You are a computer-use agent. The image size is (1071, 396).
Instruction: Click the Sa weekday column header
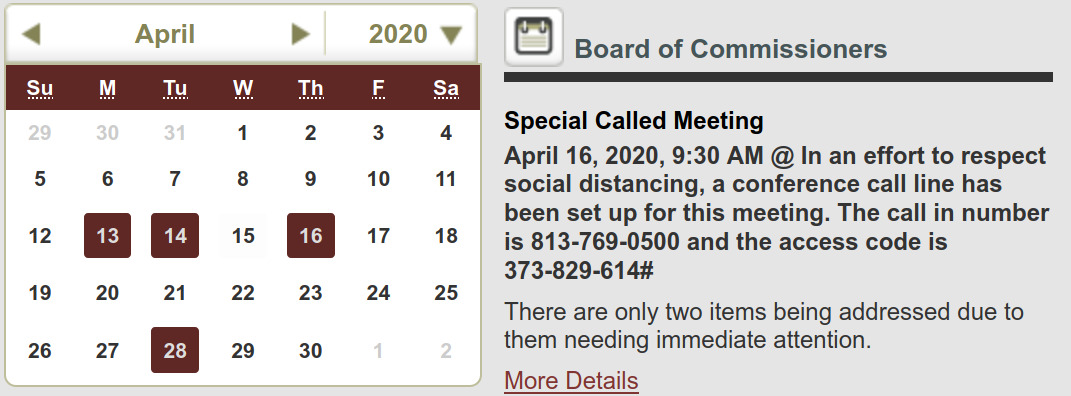tap(446, 88)
